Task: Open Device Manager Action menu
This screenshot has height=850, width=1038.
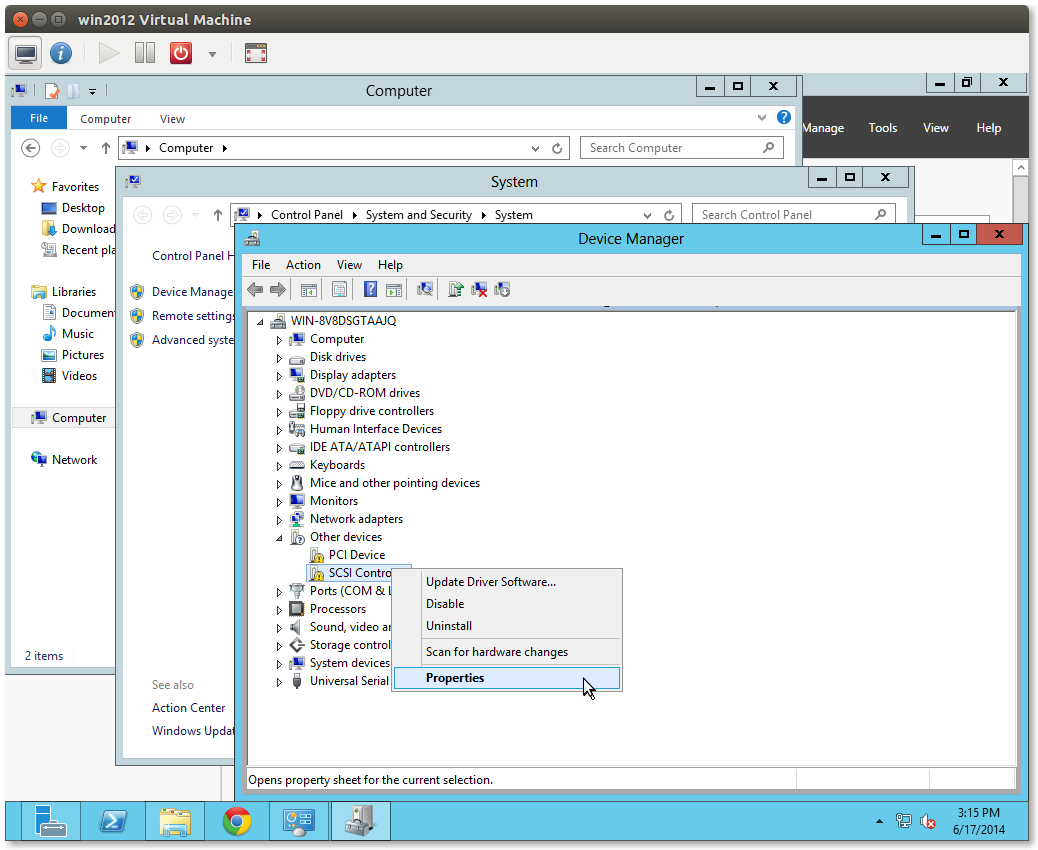Action: click(303, 265)
